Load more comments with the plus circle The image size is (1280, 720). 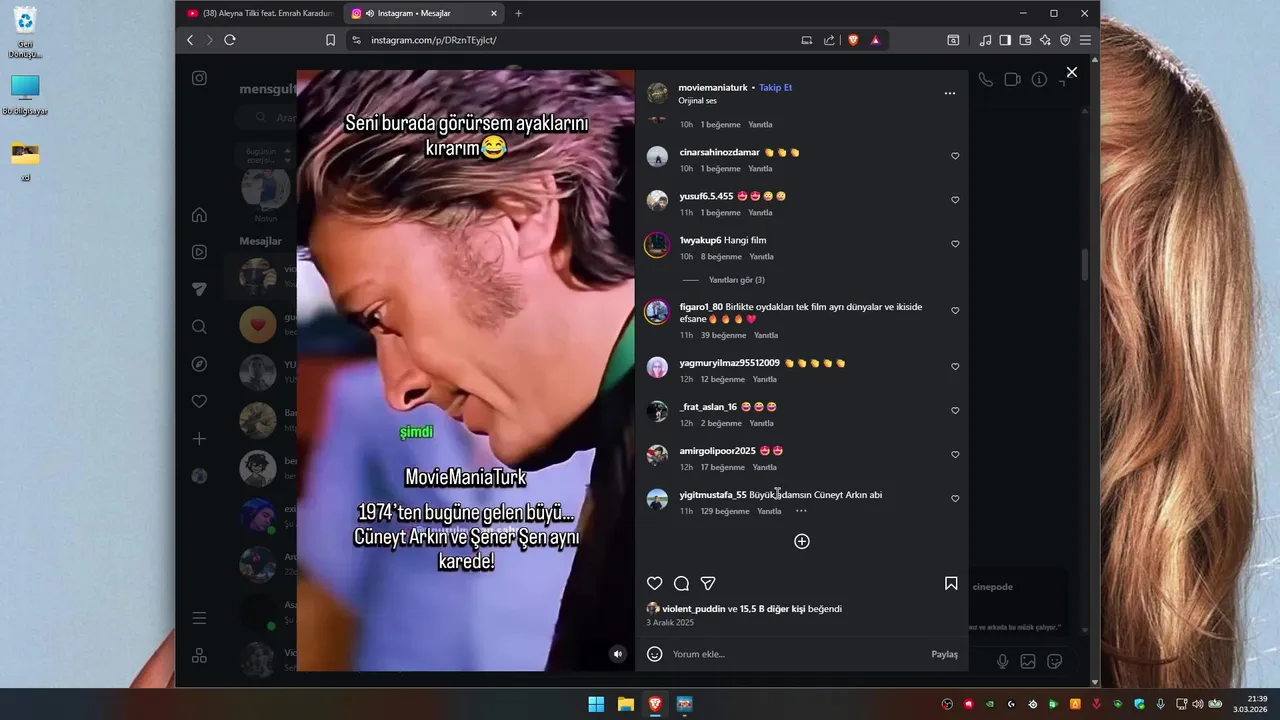802,541
